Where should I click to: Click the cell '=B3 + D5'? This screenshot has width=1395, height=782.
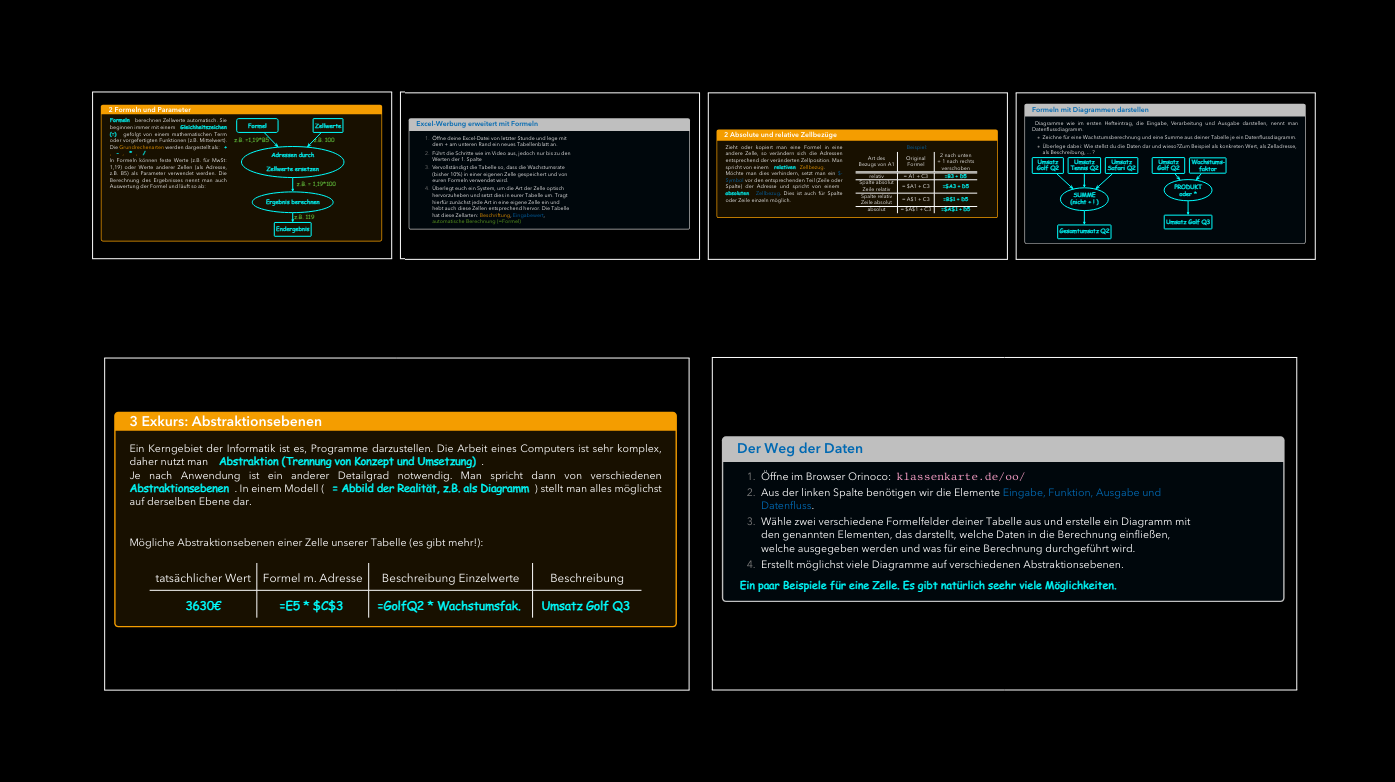coord(956,175)
